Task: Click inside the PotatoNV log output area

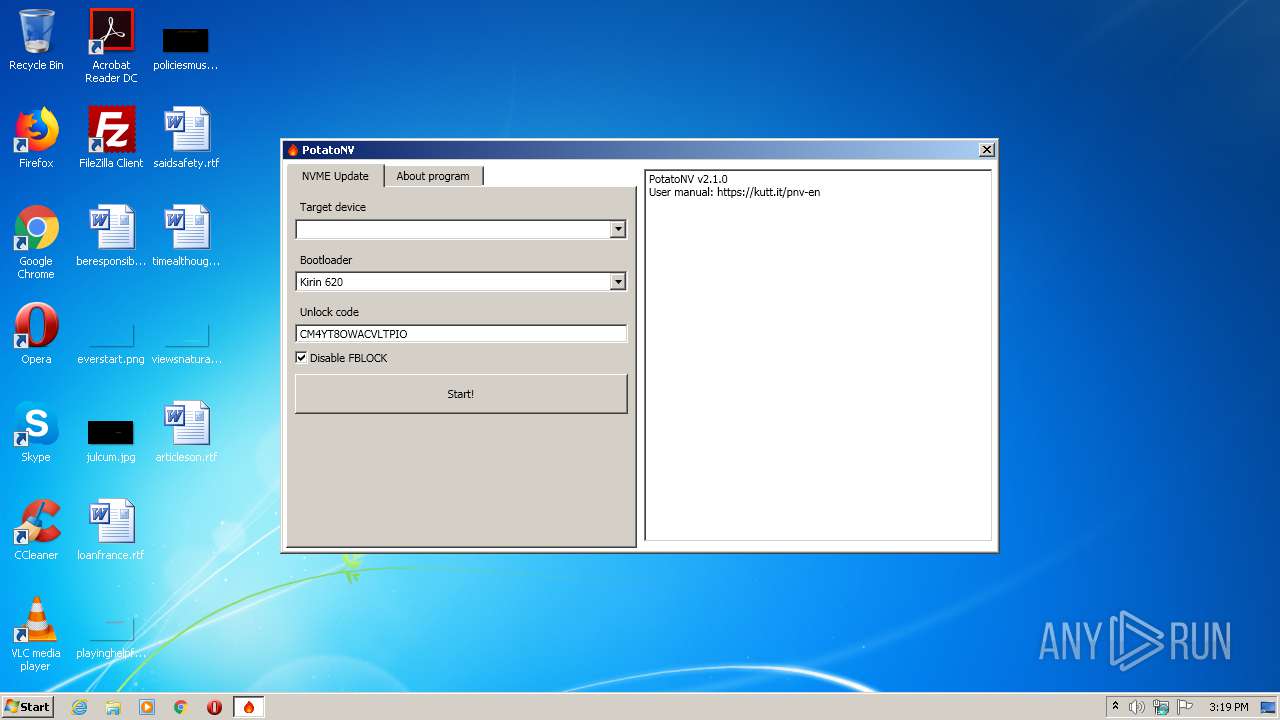Action: pos(818,355)
